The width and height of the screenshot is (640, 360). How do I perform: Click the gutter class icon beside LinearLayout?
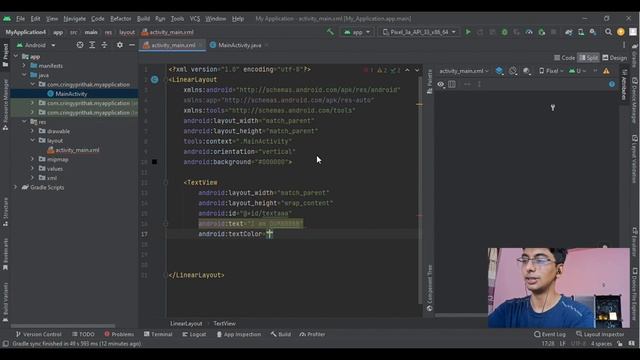(x=155, y=80)
